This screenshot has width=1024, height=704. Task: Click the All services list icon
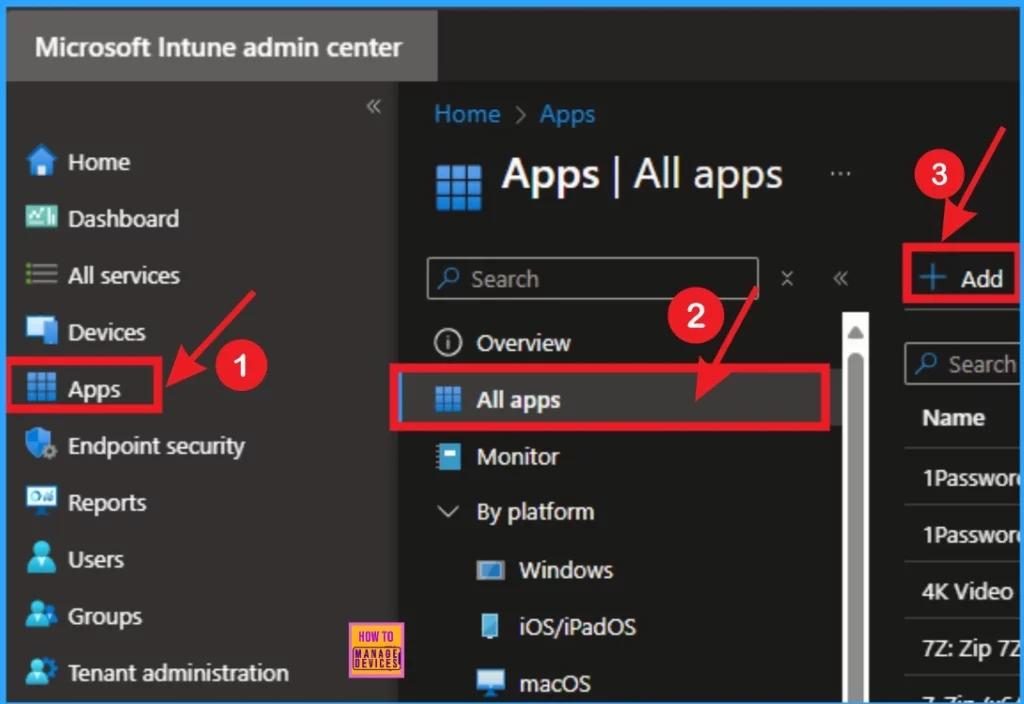(41, 274)
